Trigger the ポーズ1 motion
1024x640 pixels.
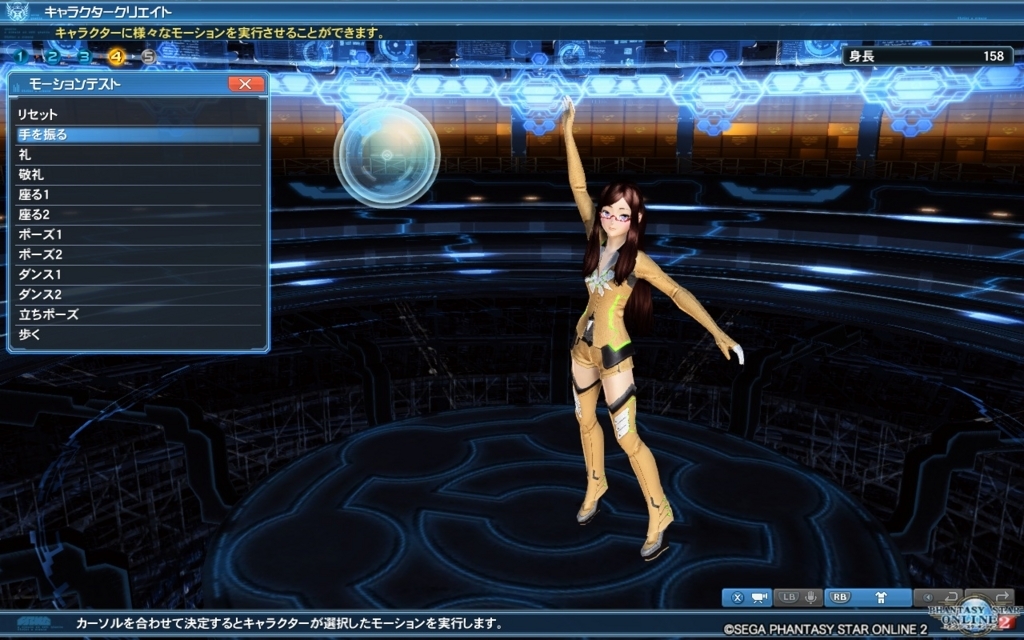[x=138, y=234]
